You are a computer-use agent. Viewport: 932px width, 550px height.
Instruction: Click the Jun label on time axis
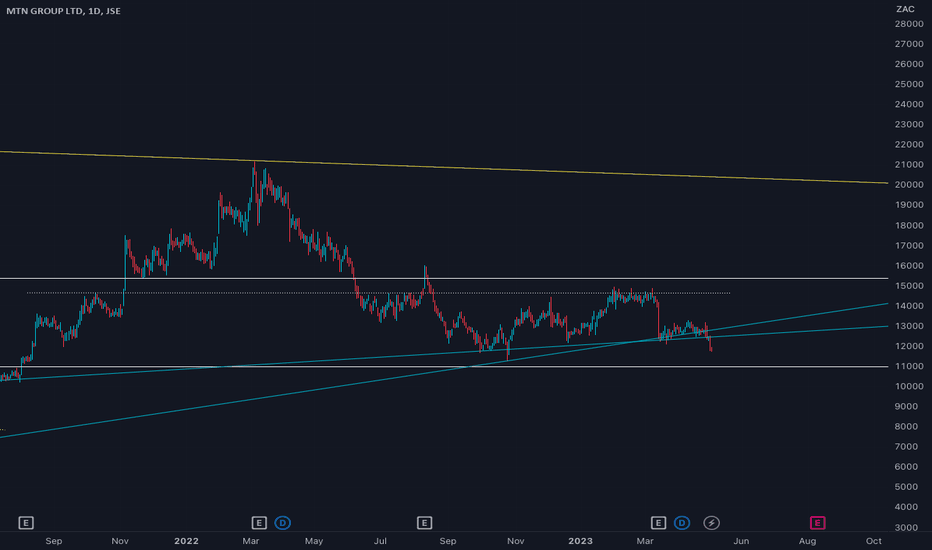click(x=741, y=540)
